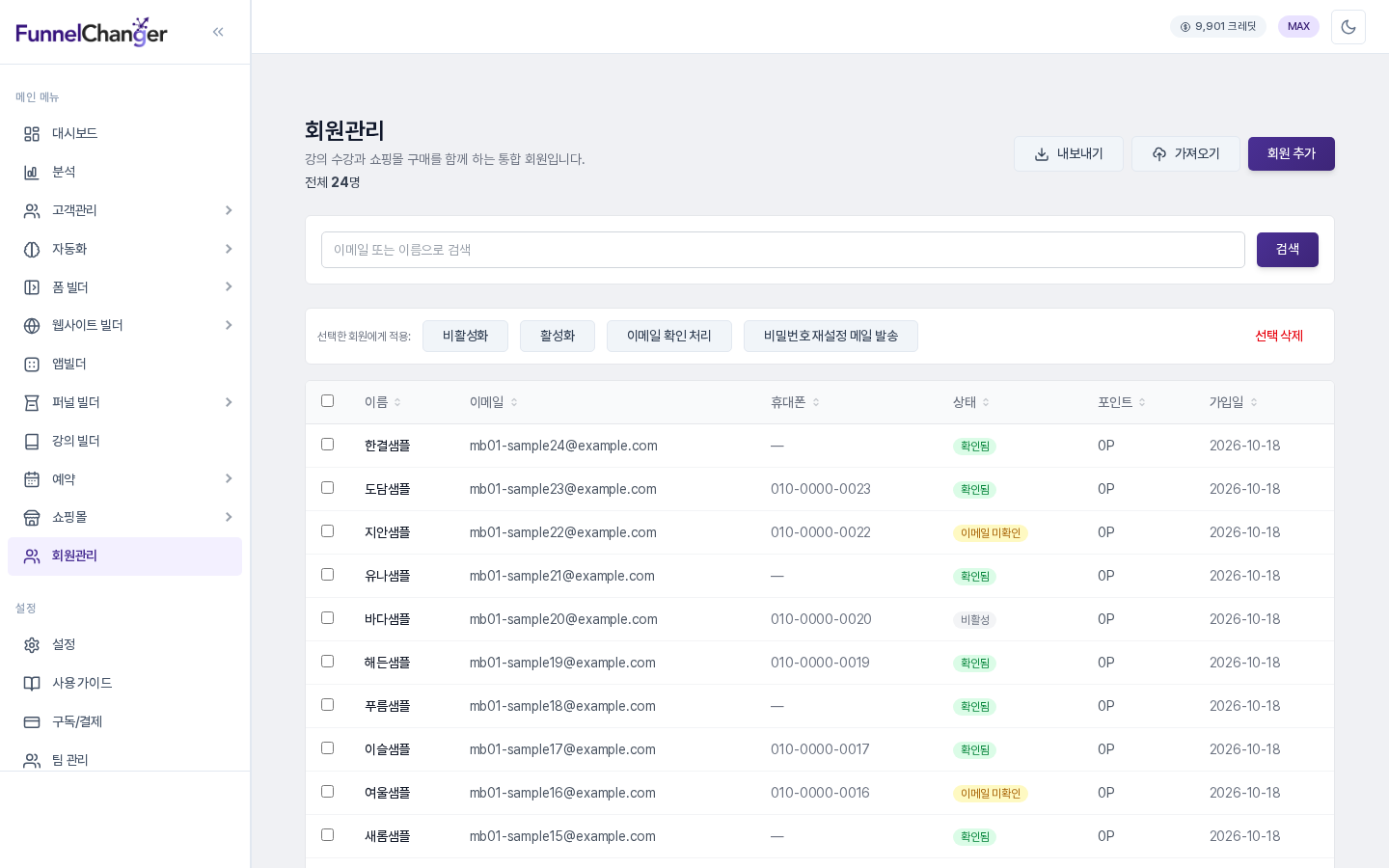Expand the 폼 빌더 submenu chevron
Image resolution: width=1389 pixels, height=868 pixels.
tap(229, 286)
